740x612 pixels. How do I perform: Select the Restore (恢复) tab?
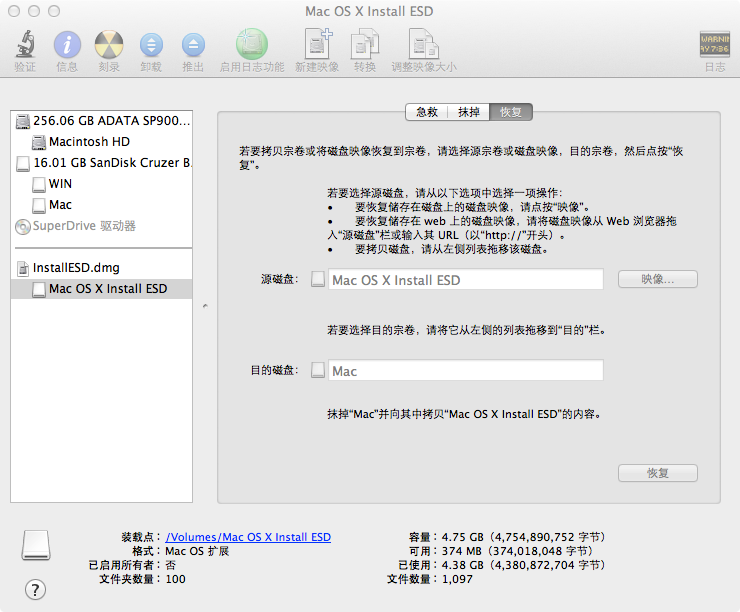click(x=511, y=112)
